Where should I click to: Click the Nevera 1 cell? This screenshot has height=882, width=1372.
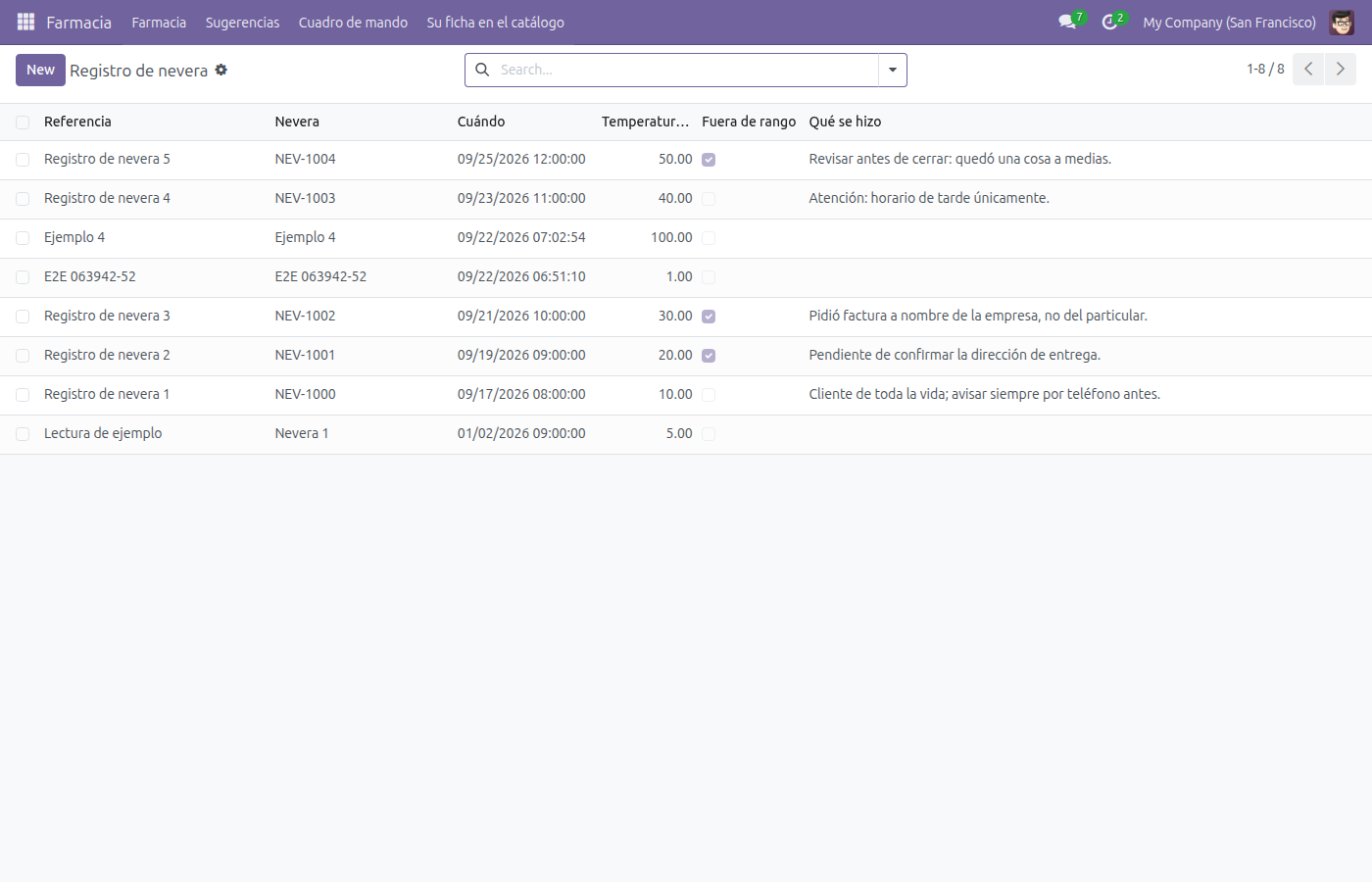pos(302,433)
